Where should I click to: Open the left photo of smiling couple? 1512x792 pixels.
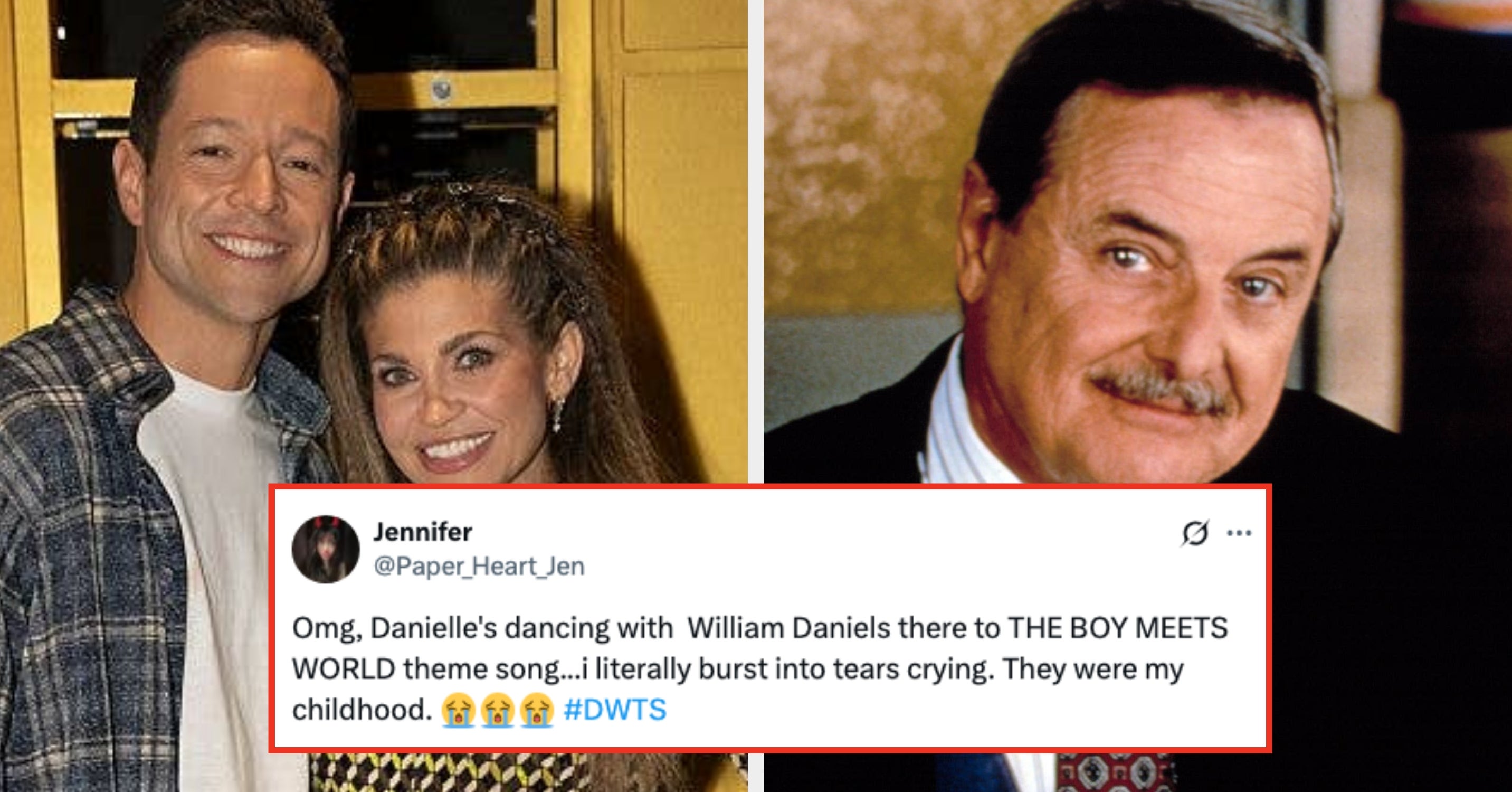click(373, 242)
